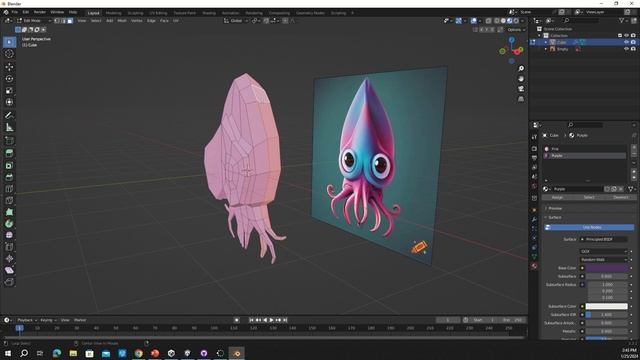Switch to the UV Editing workspace tab
Screen dimensions: 640x360
click(x=158, y=13)
